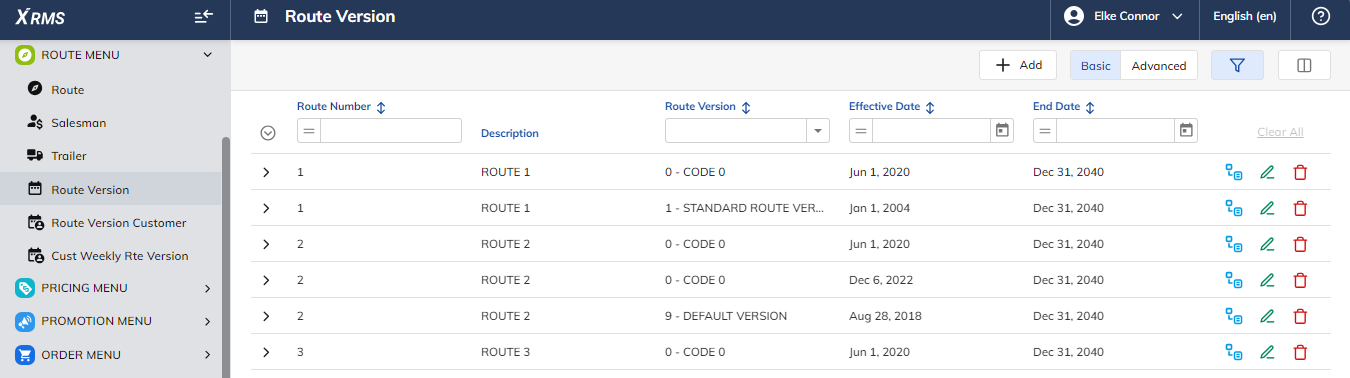Sort by Route Number column arrows
This screenshot has height=378, width=1350.
tap(381, 107)
